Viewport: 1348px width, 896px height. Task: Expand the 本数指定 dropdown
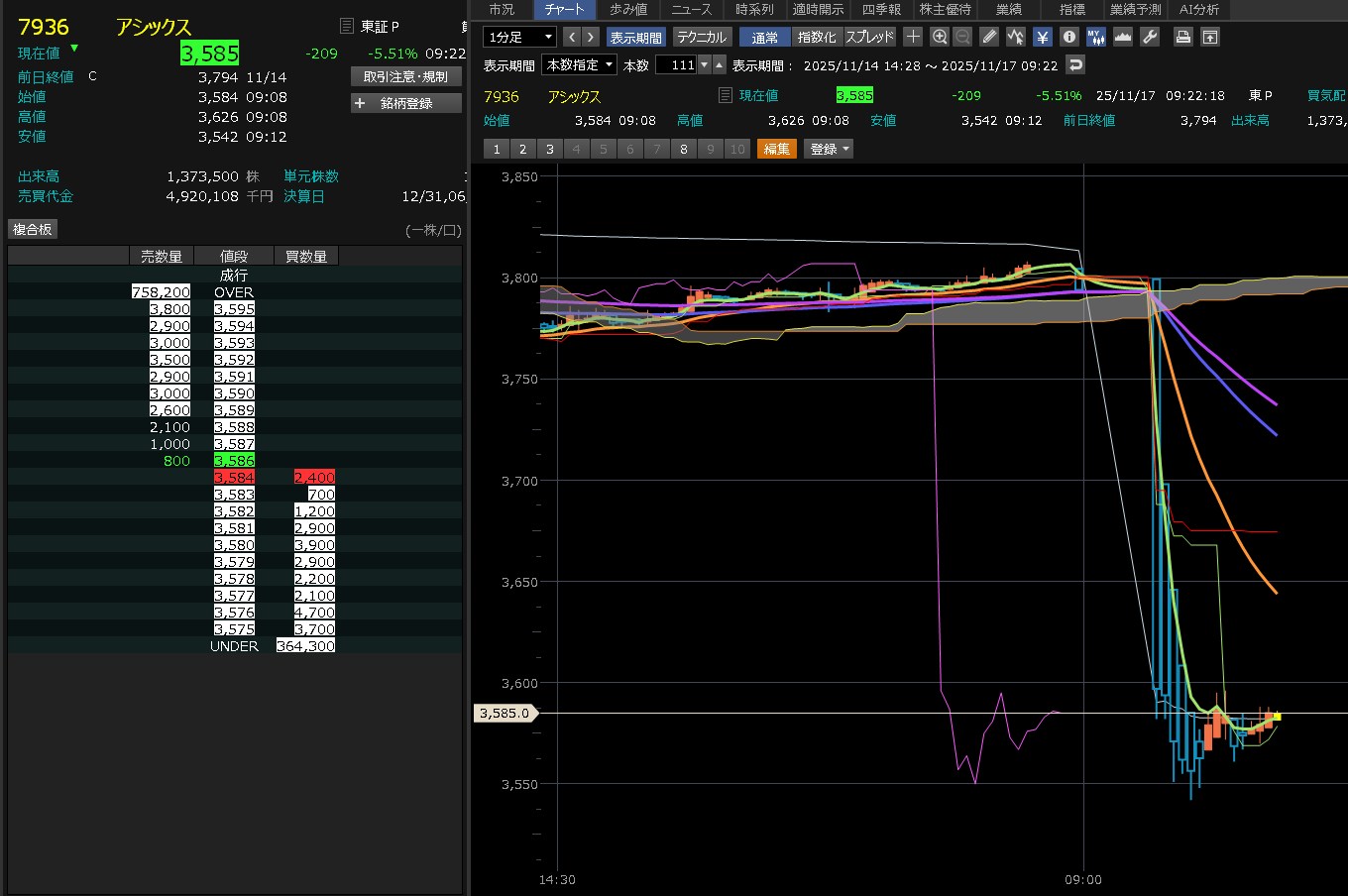[580, 64]
